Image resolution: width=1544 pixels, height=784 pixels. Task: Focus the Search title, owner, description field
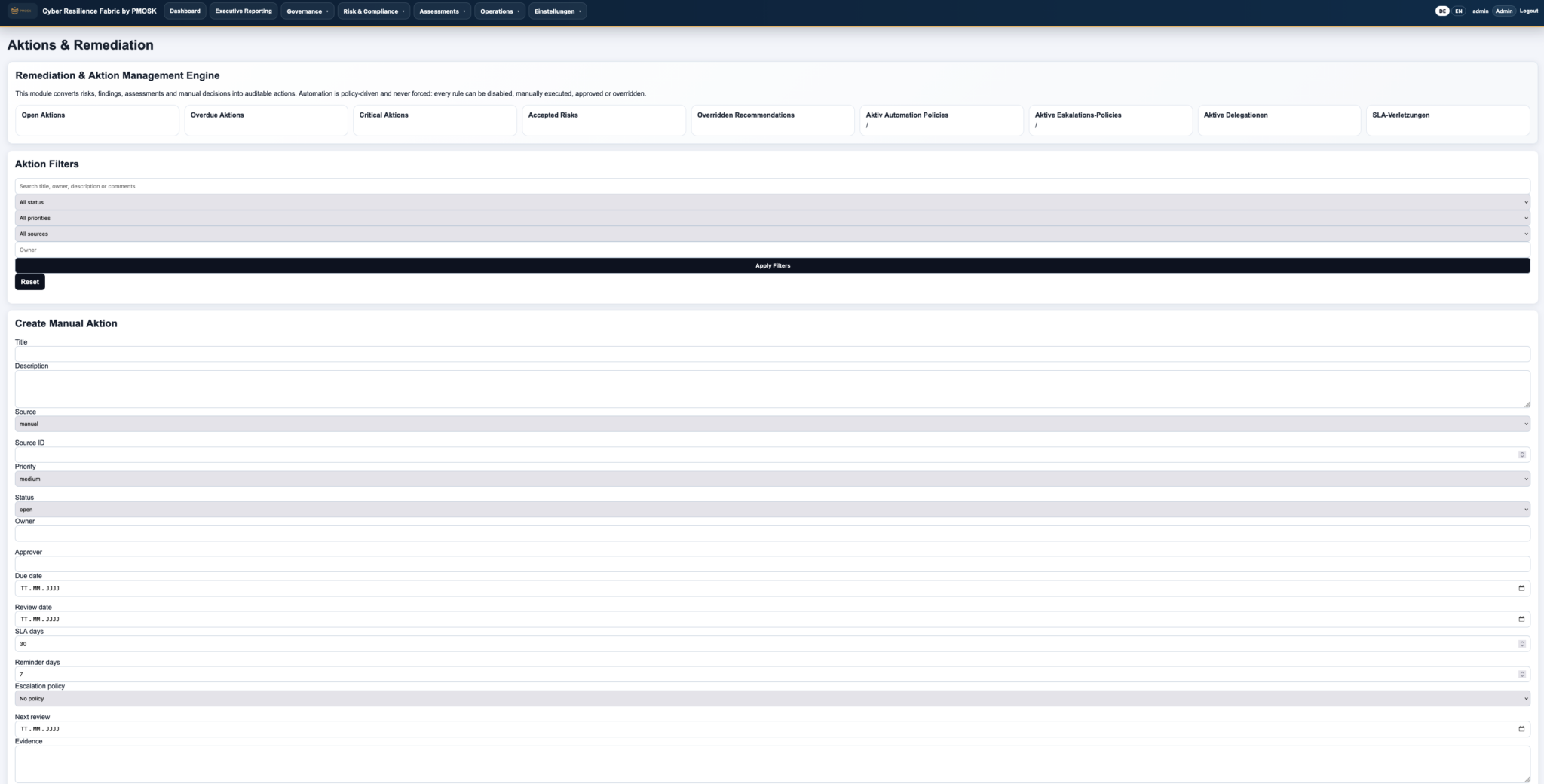pos(772,186)
